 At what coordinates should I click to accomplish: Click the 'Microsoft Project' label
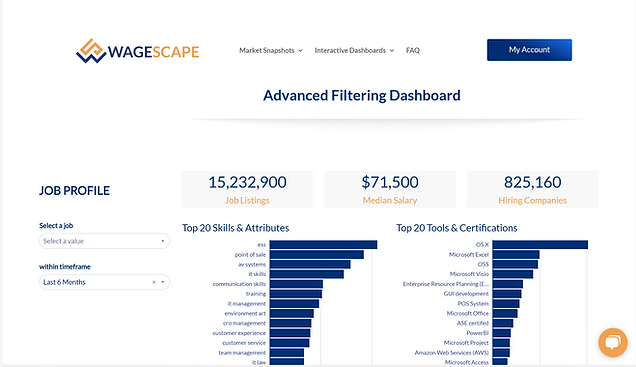tap(466, 343)
